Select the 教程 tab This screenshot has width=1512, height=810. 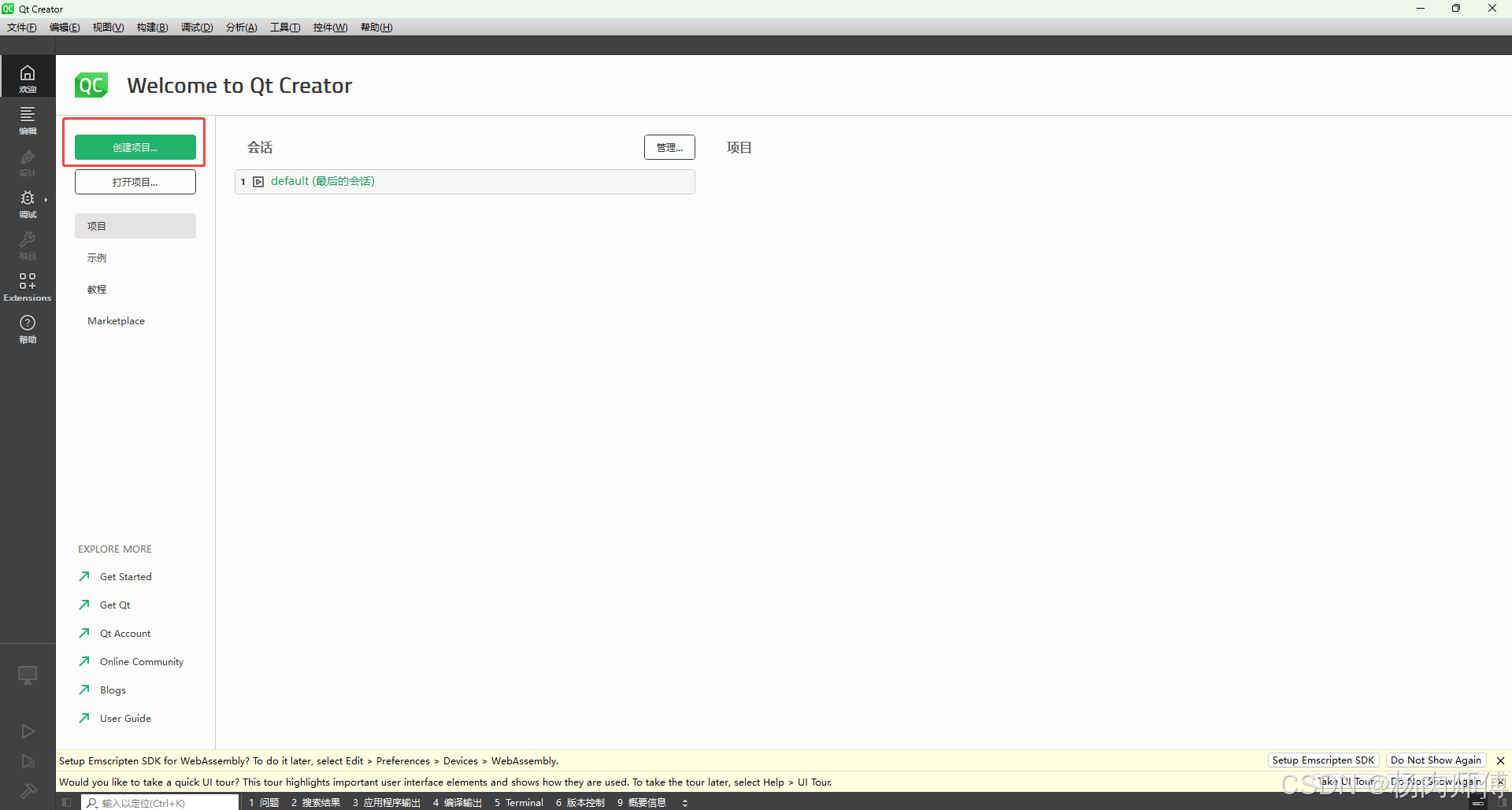tap(135, 289)
